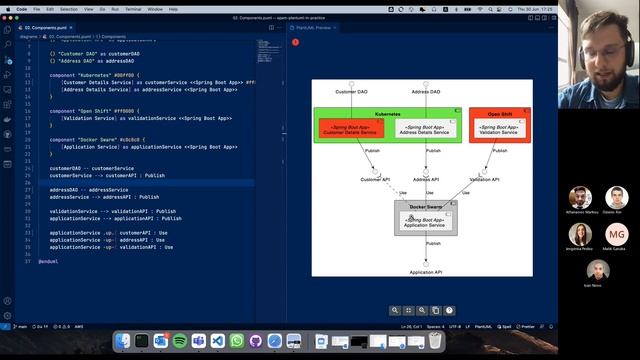
Task: Open Visual Studio Code from the Dock
Action: [218, 341]
